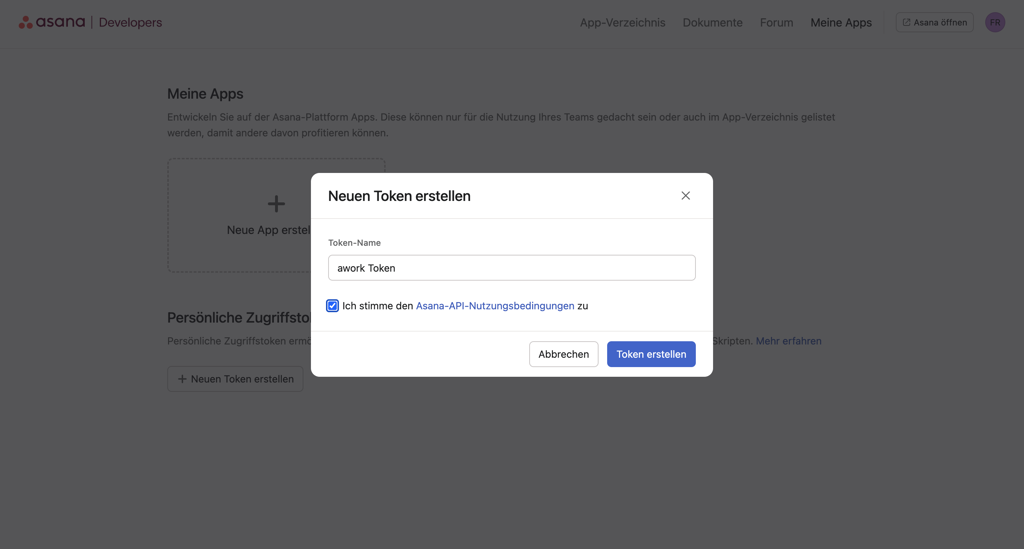
Task: Open the FR user avatar menu
Action: 995,22
